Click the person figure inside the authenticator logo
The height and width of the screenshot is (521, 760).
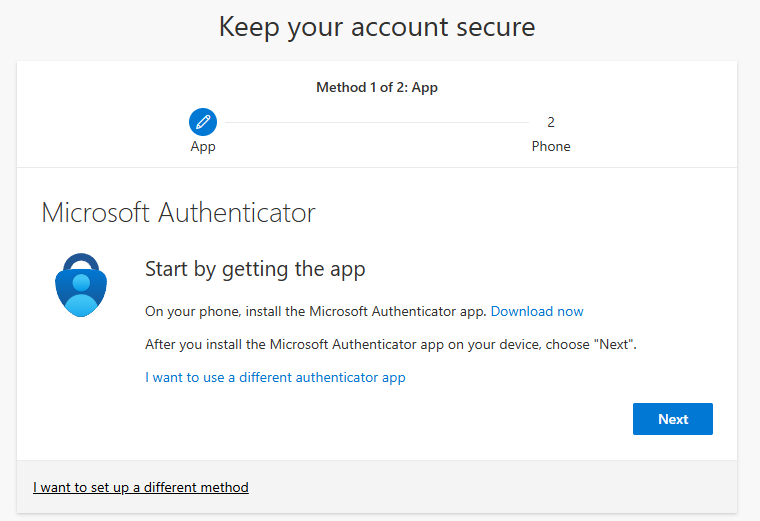81,295
